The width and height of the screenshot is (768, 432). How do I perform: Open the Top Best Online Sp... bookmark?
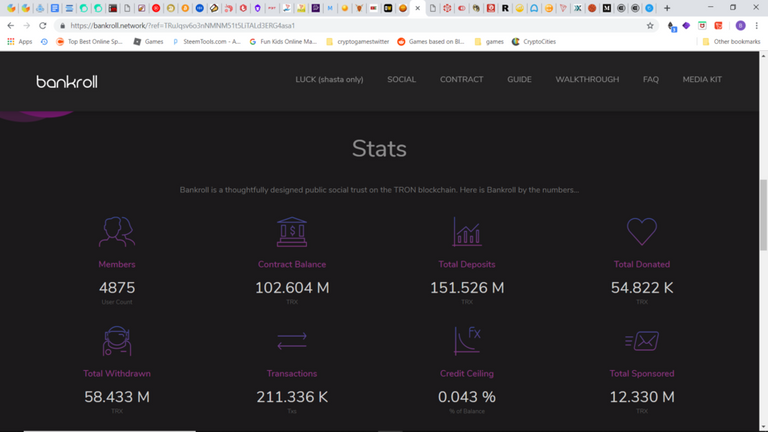(90, 42)
